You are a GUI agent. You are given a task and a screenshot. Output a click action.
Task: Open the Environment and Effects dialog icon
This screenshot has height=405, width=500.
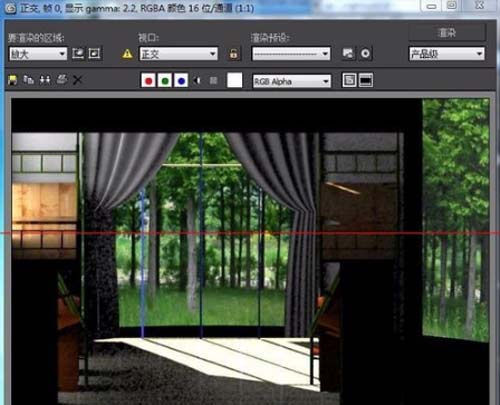[365, 53]
